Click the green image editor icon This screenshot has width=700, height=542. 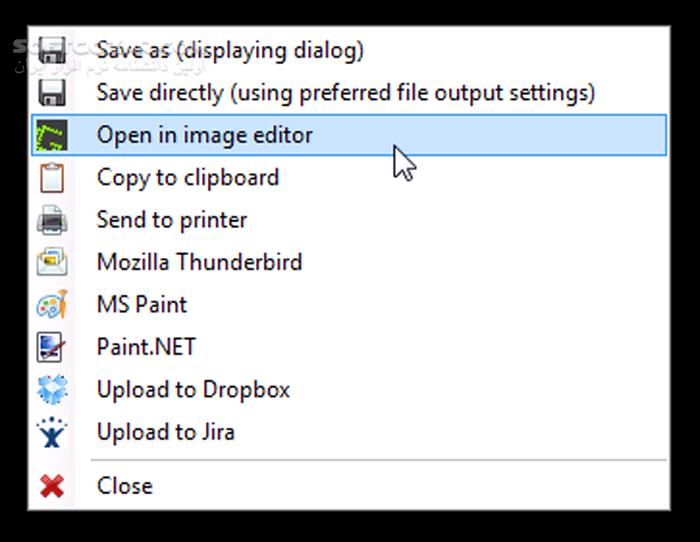tap(52, 135)
